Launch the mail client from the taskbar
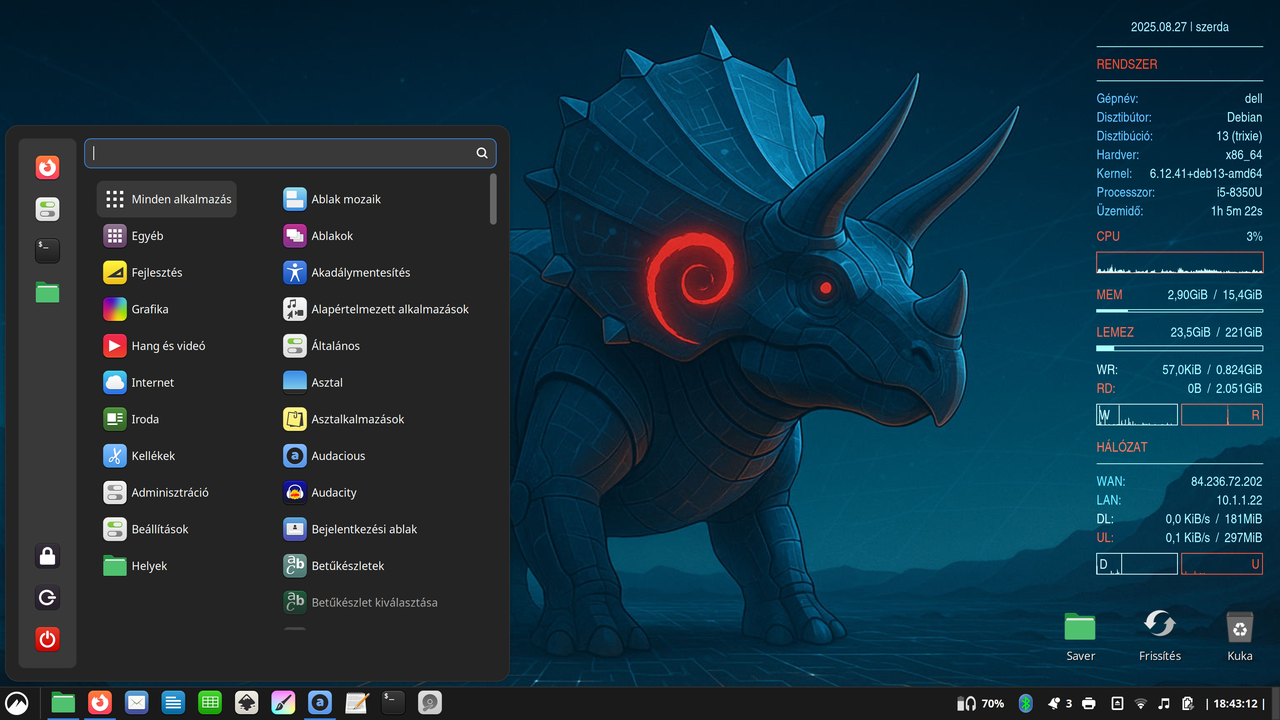 coord(136,703)
